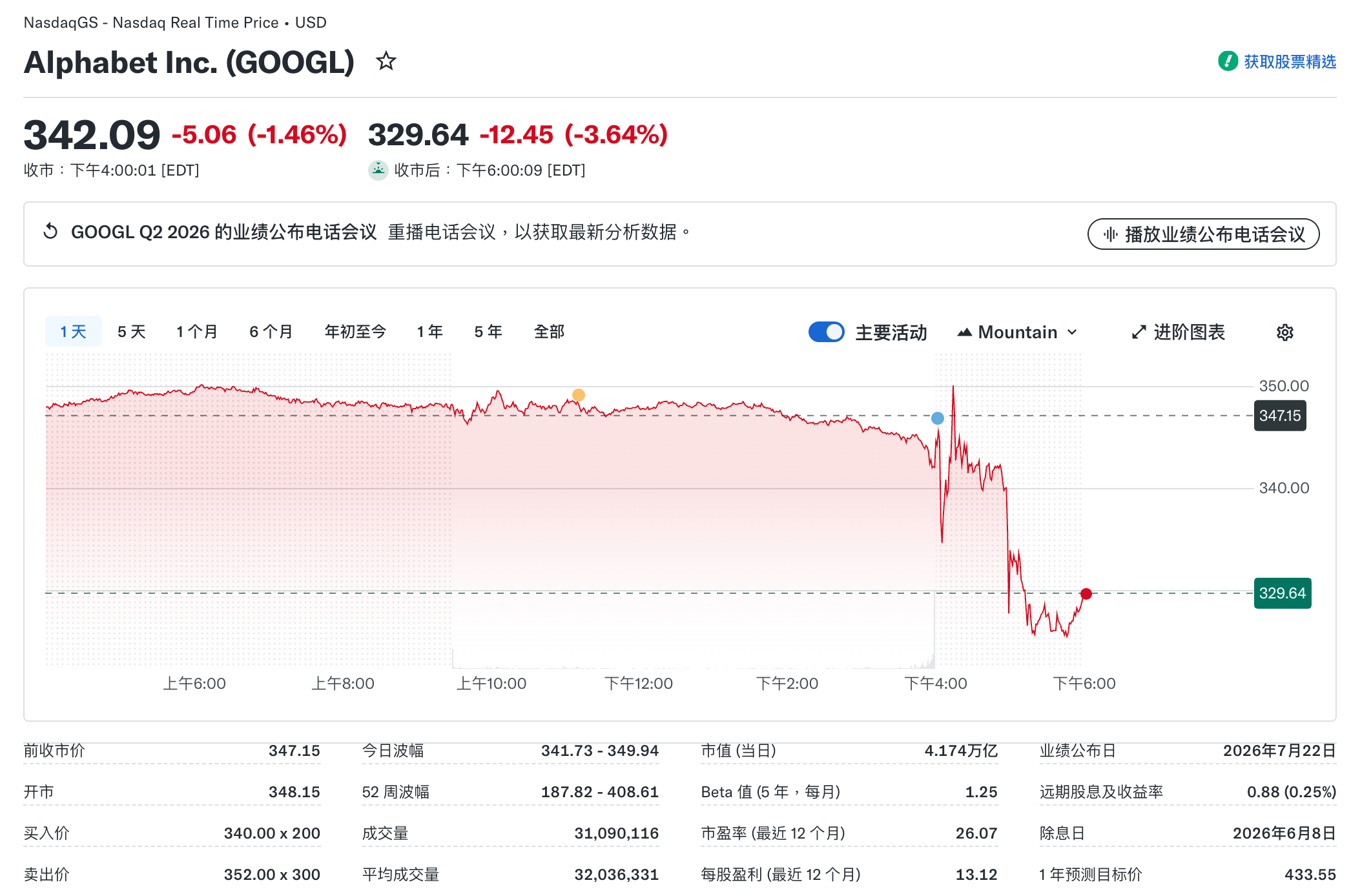This screenshot has height=896, width=1351.
Task: Click the 买入价 value 340.00 x 200
Action: tap(272, 833)
